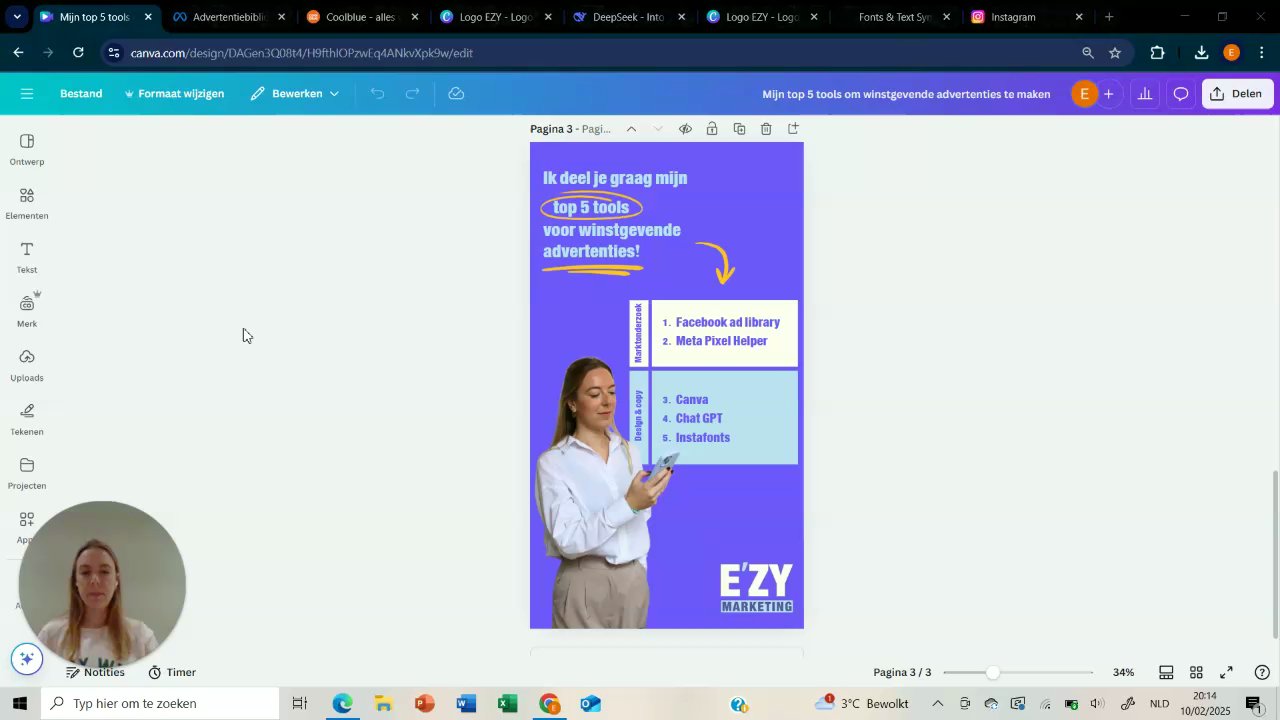This screenshot has height=720, width=1280.
Task: Show hidden system tray icons
Action: click(937, 704)
